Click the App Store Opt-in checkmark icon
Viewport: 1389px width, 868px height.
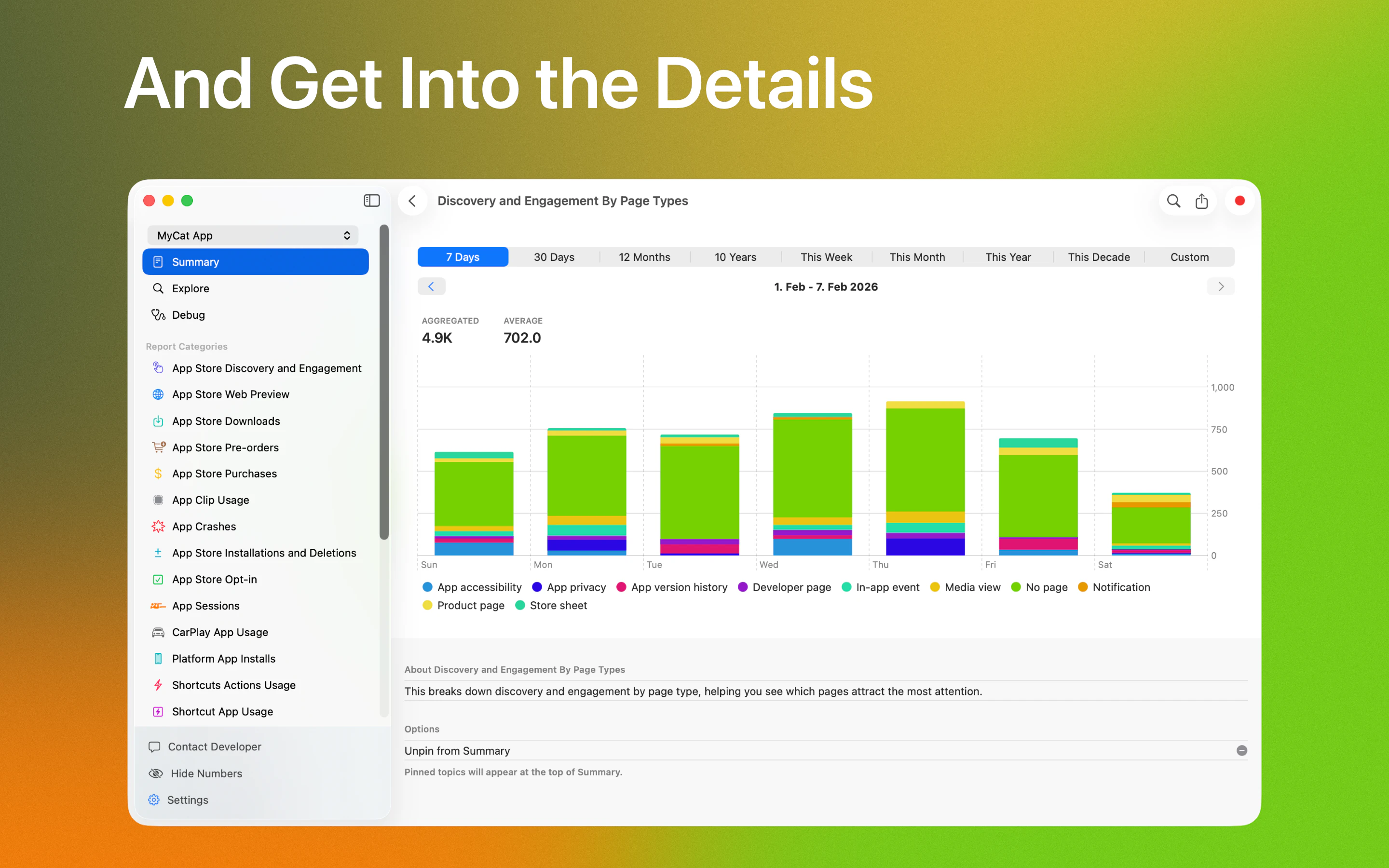pyautogui.click(x=158, y=579)
